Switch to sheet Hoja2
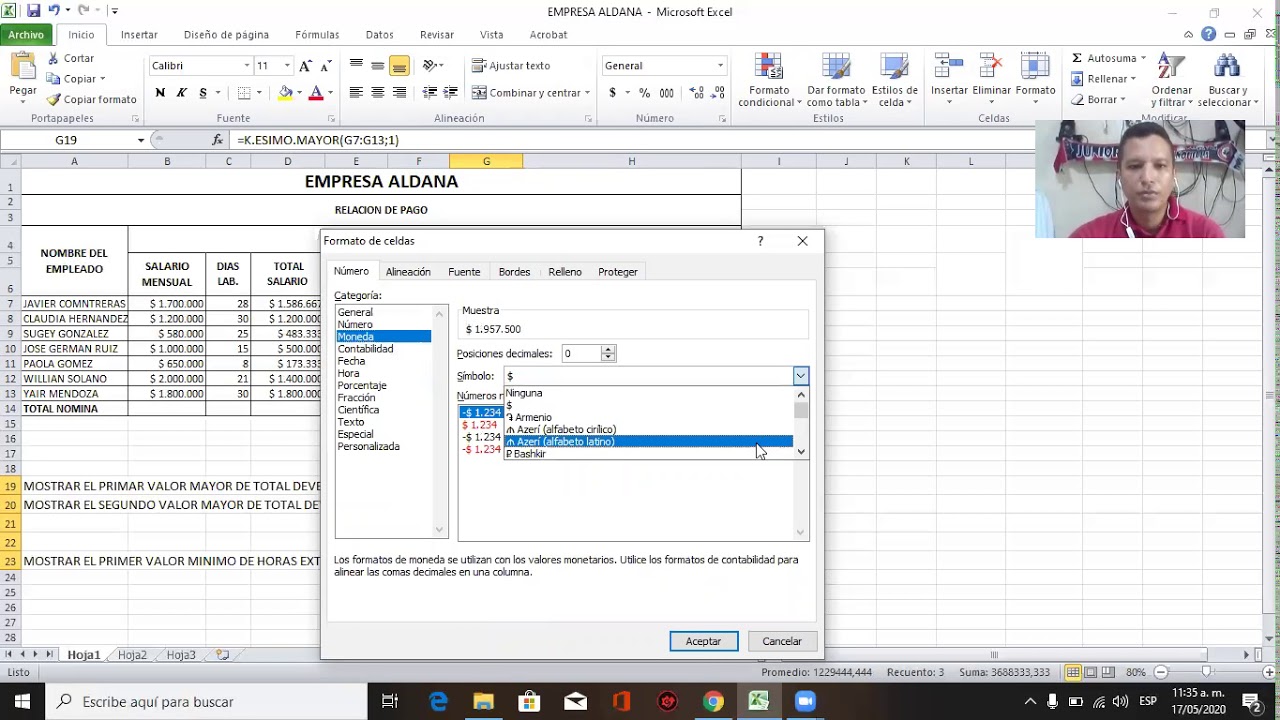Viewport: 1280px width, 720px height. pyautogui.click(x=132, y=655)
